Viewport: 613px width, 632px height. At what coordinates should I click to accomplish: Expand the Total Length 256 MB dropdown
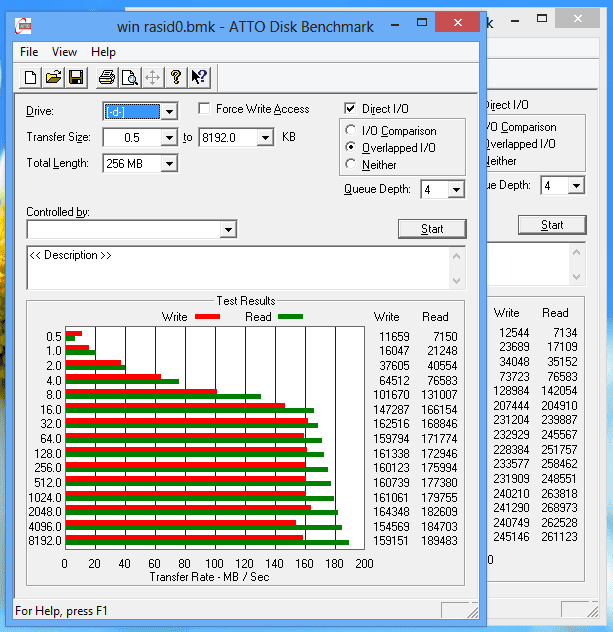(x=169, y=164)
